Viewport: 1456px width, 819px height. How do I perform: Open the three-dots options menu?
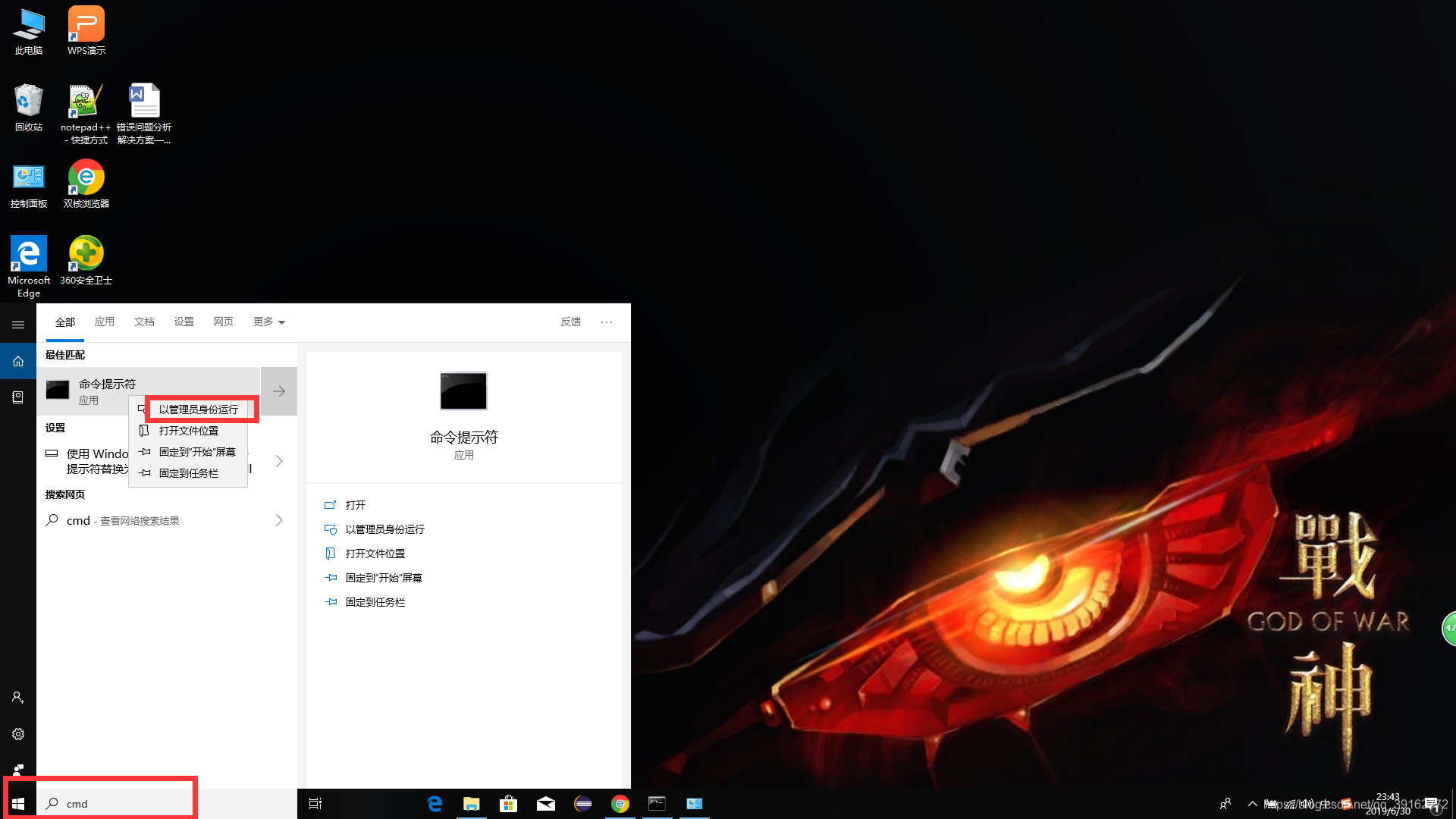pos(607,322)
